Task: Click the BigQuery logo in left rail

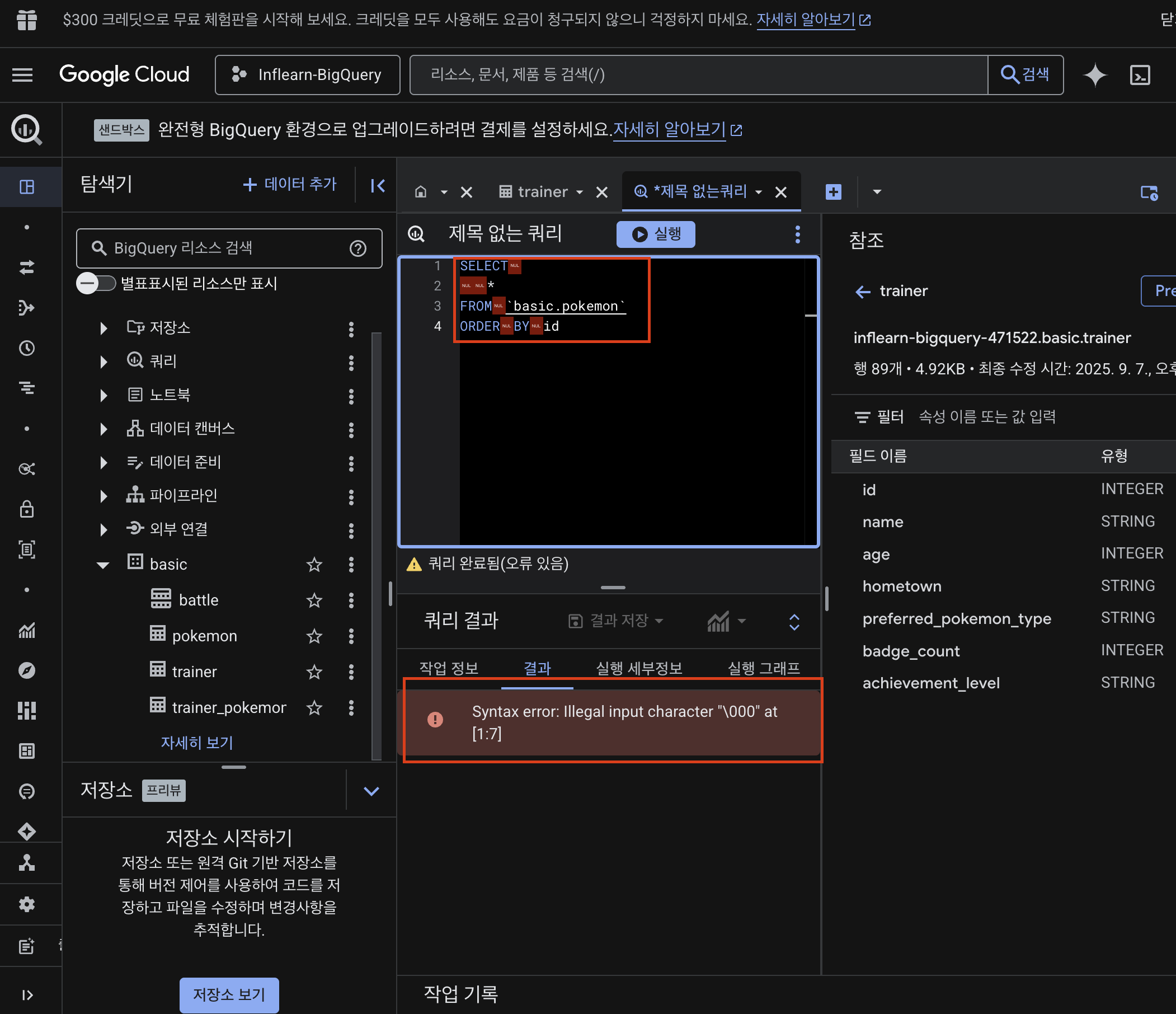Action: coord(27,129)
